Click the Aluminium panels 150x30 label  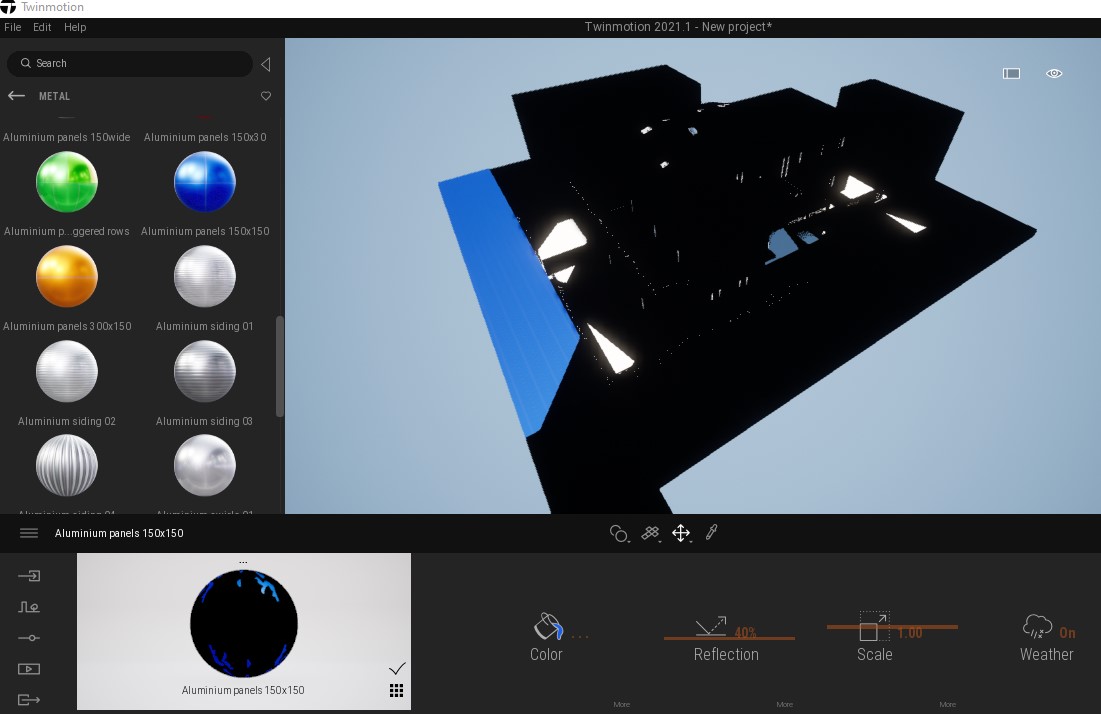[x=205, y=137]
